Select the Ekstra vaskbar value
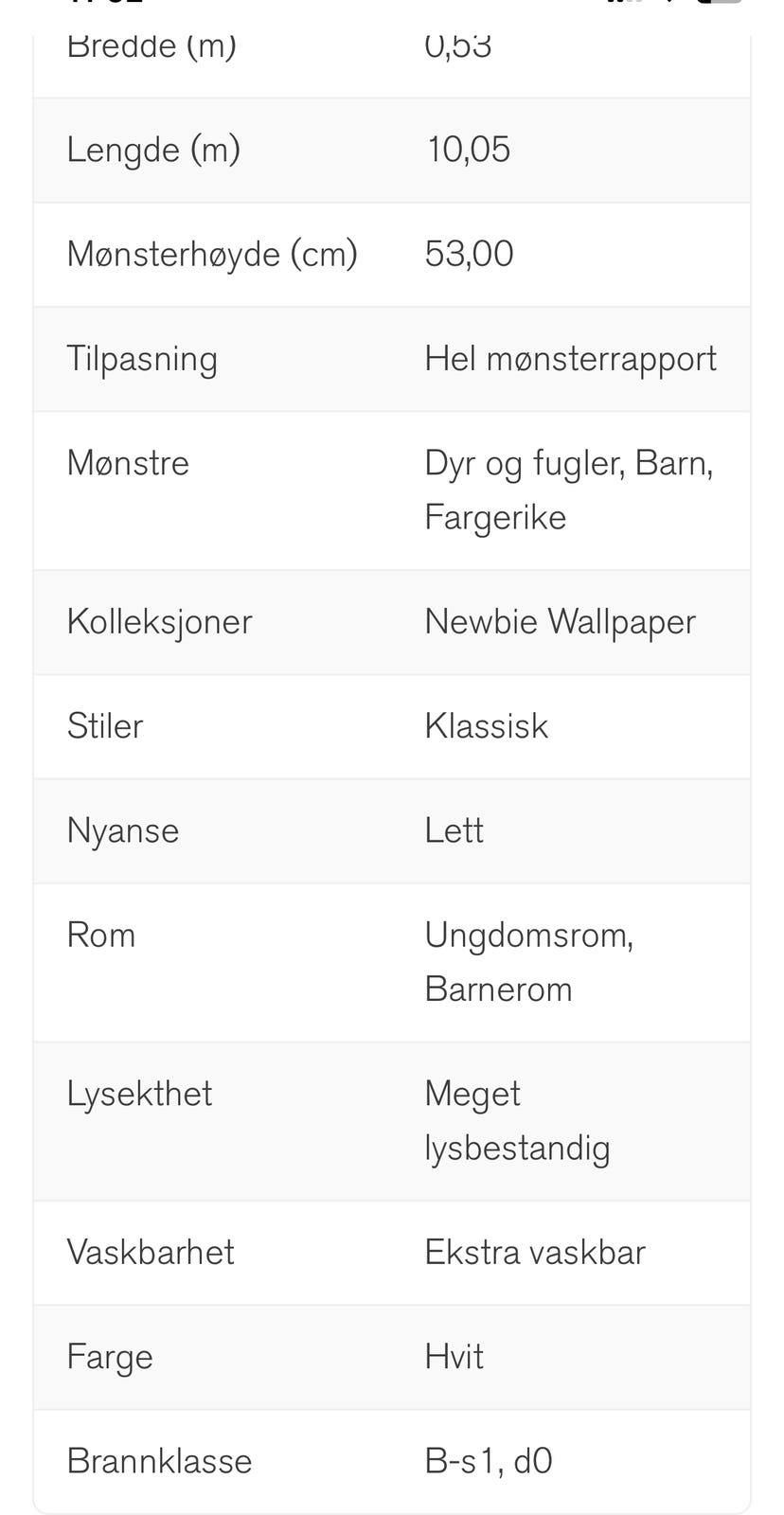Viewport: 784px width, 1515px height. (535, 1253)
